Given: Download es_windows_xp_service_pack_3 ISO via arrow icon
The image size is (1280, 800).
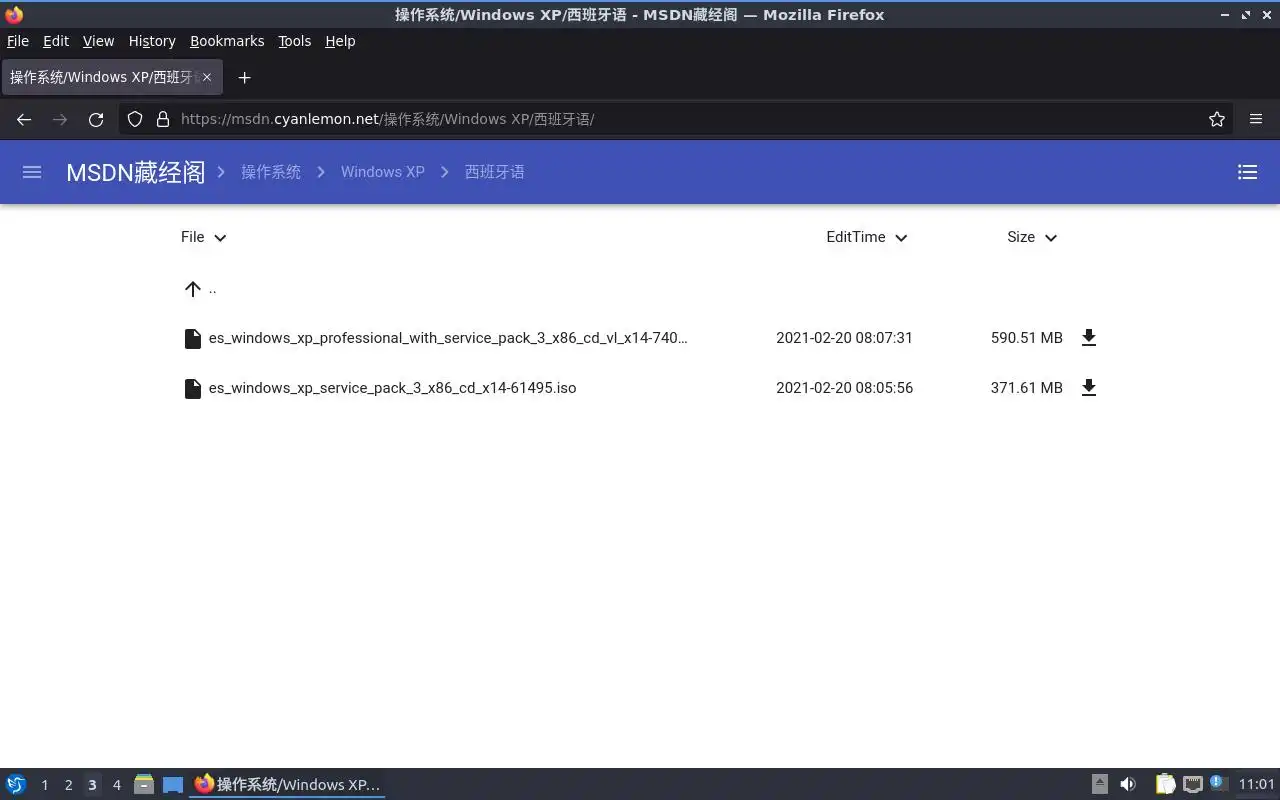Looking at the screenshot, I should pos(1089,388).
